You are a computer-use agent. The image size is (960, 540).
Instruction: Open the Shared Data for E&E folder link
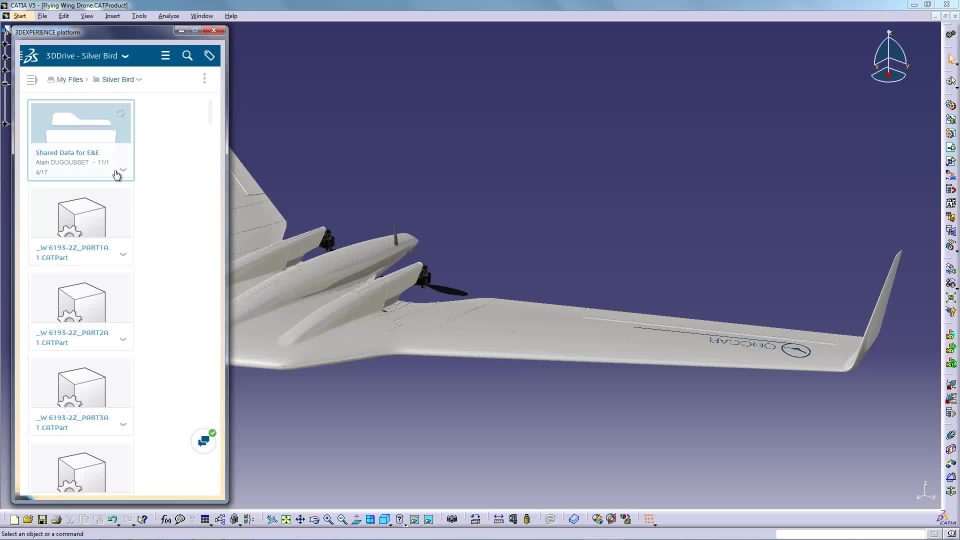(x=67, y=152)
